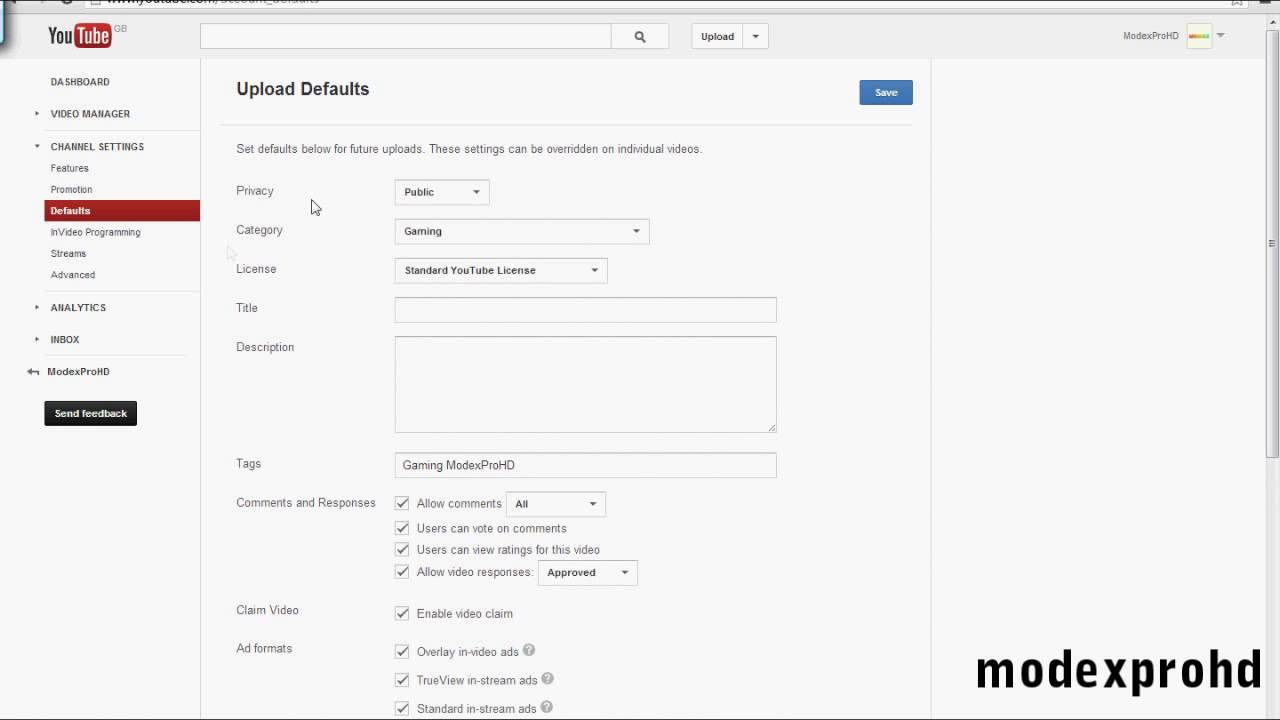Click ModexProHD link in sidebar
This screenshot has width=1280, height=720.
pyautogui.click(x=78, y=372)
